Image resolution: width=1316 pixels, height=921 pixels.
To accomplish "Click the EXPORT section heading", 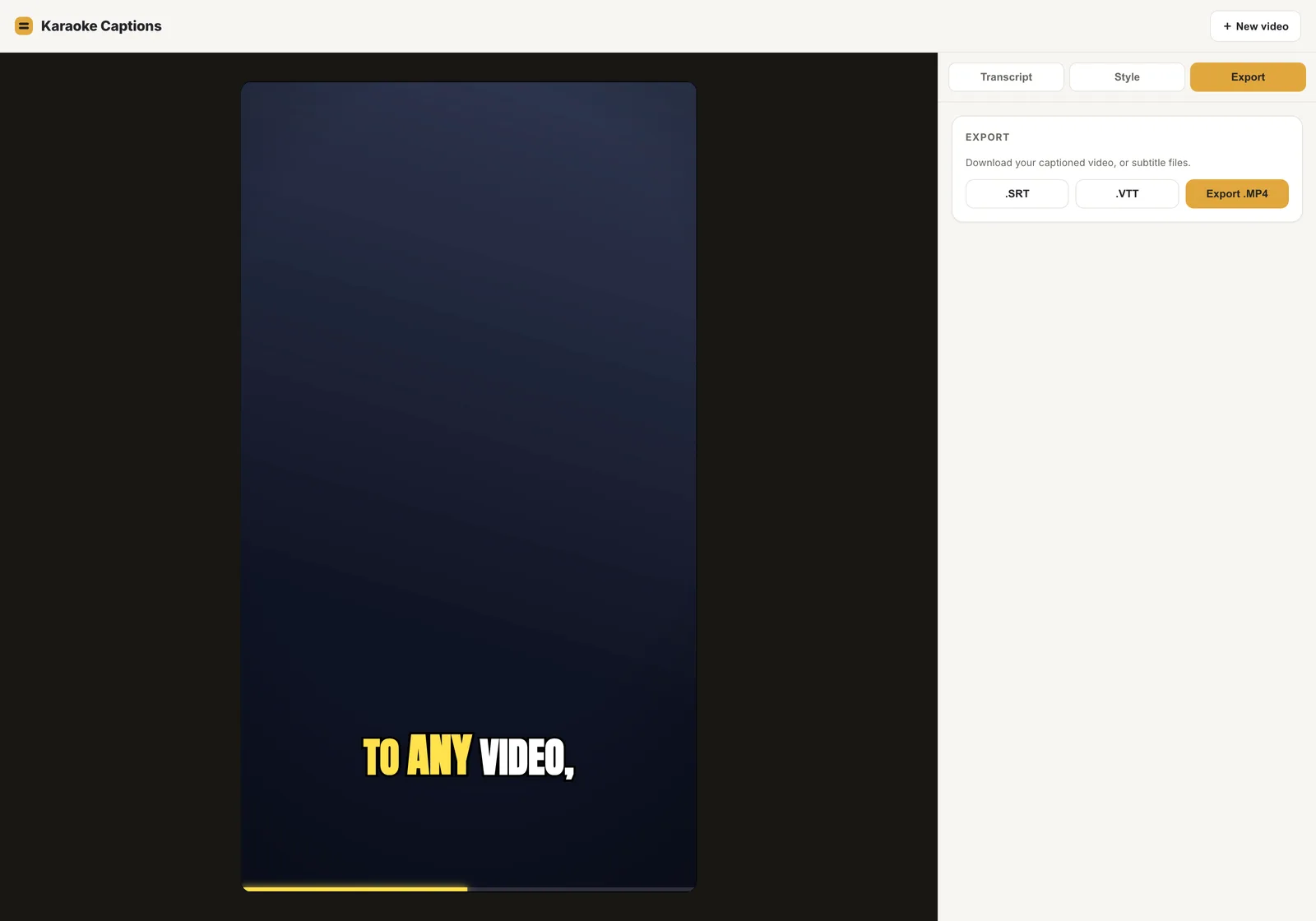I will coord(987,137).
